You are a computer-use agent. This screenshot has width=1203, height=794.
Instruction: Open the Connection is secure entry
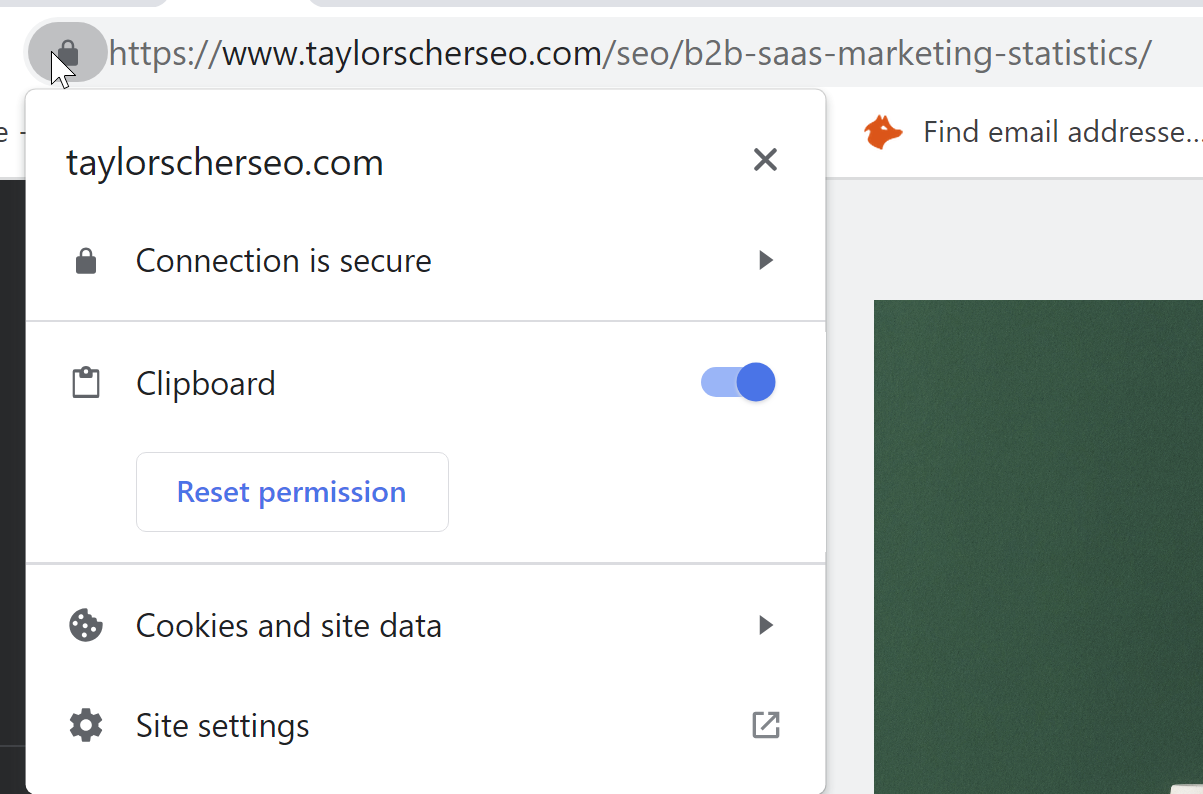tap(284, 261)
